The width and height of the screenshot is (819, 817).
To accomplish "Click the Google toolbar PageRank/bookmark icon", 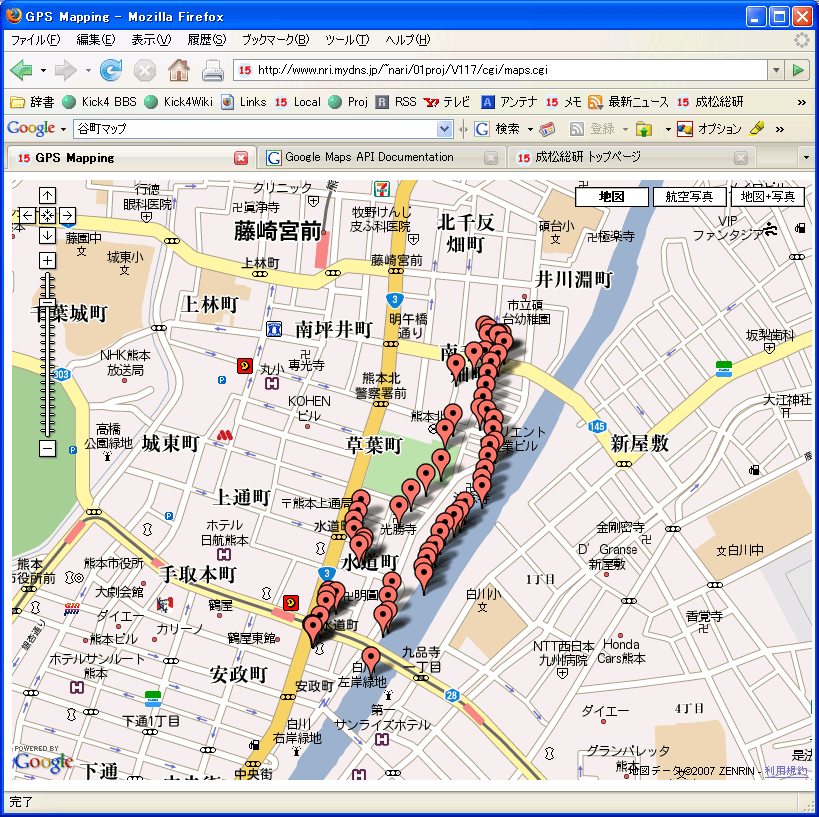I will (x=547, y=129).
